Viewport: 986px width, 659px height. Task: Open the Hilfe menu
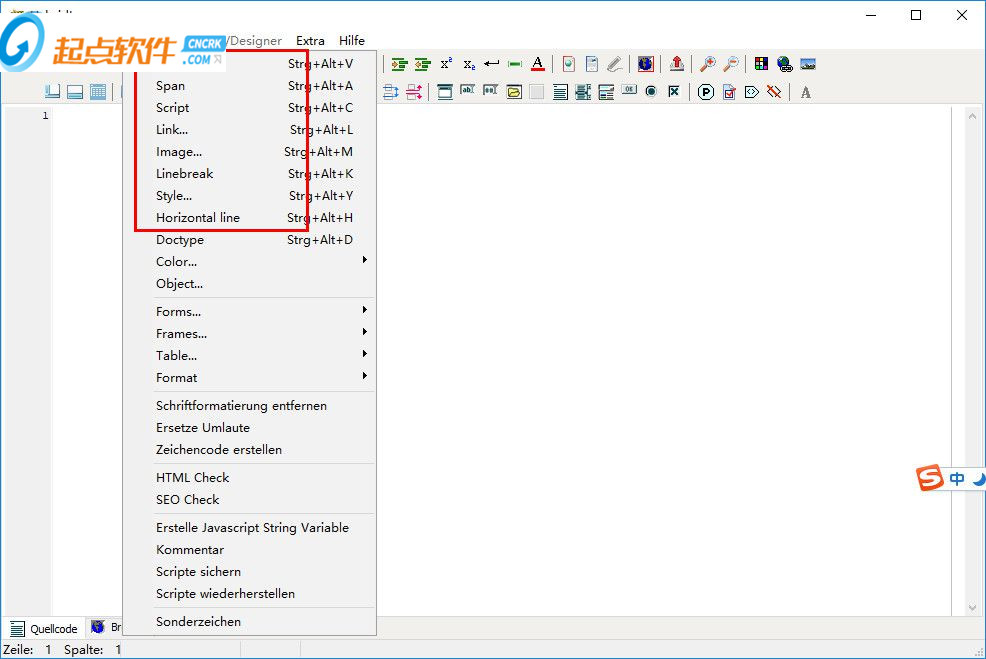(352, 40)
